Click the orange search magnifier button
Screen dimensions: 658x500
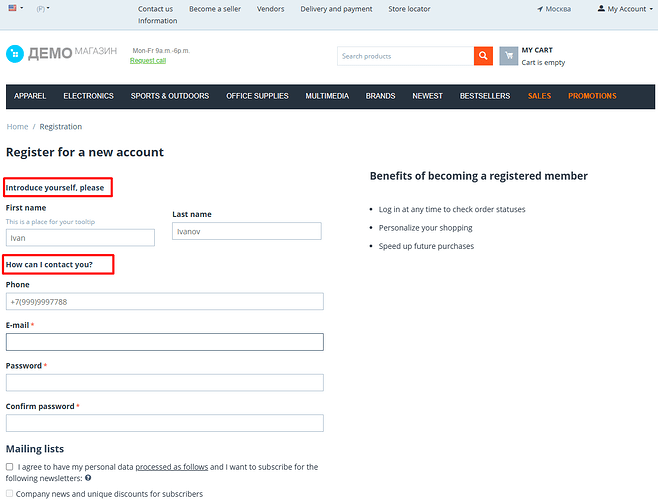483,56
